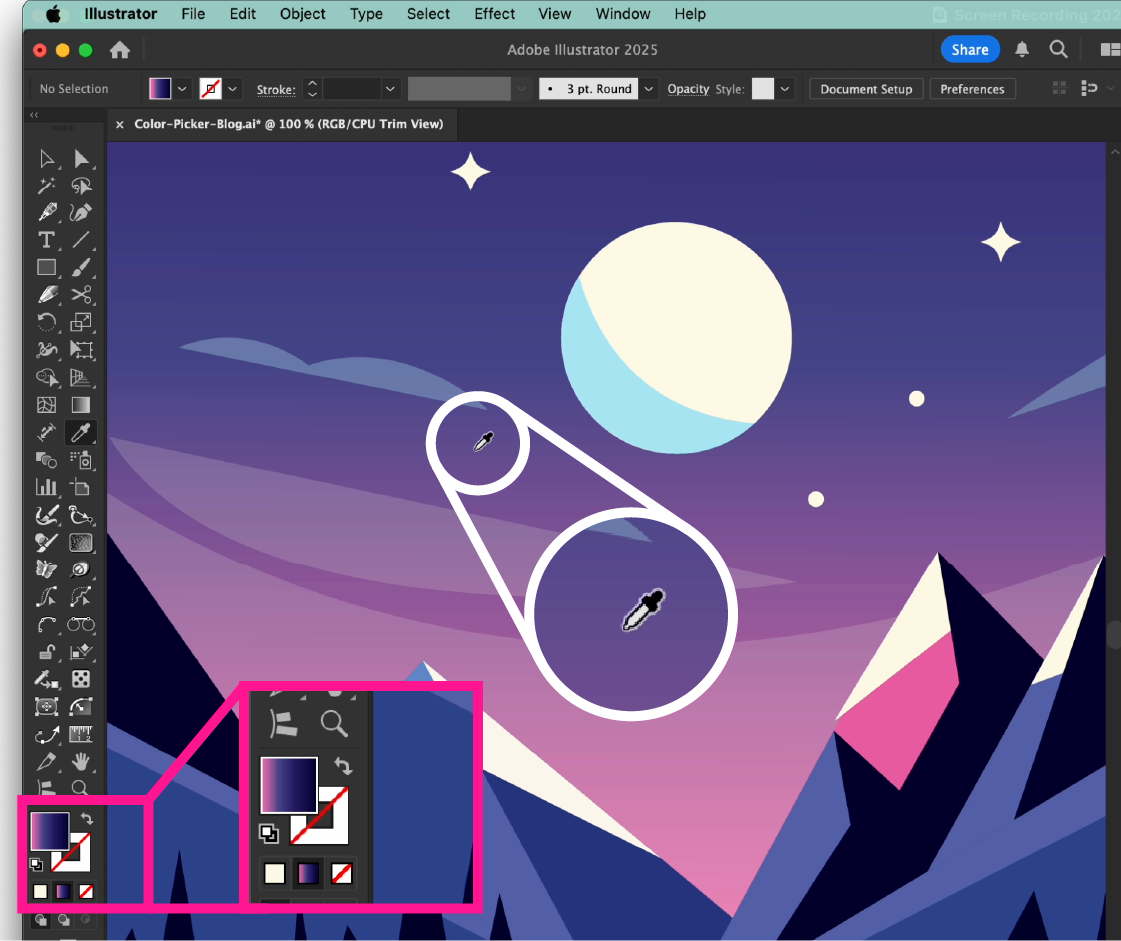Click the Home icon in the title bar
Viewport: 1121px width, 941px height.
pos(120,50)
